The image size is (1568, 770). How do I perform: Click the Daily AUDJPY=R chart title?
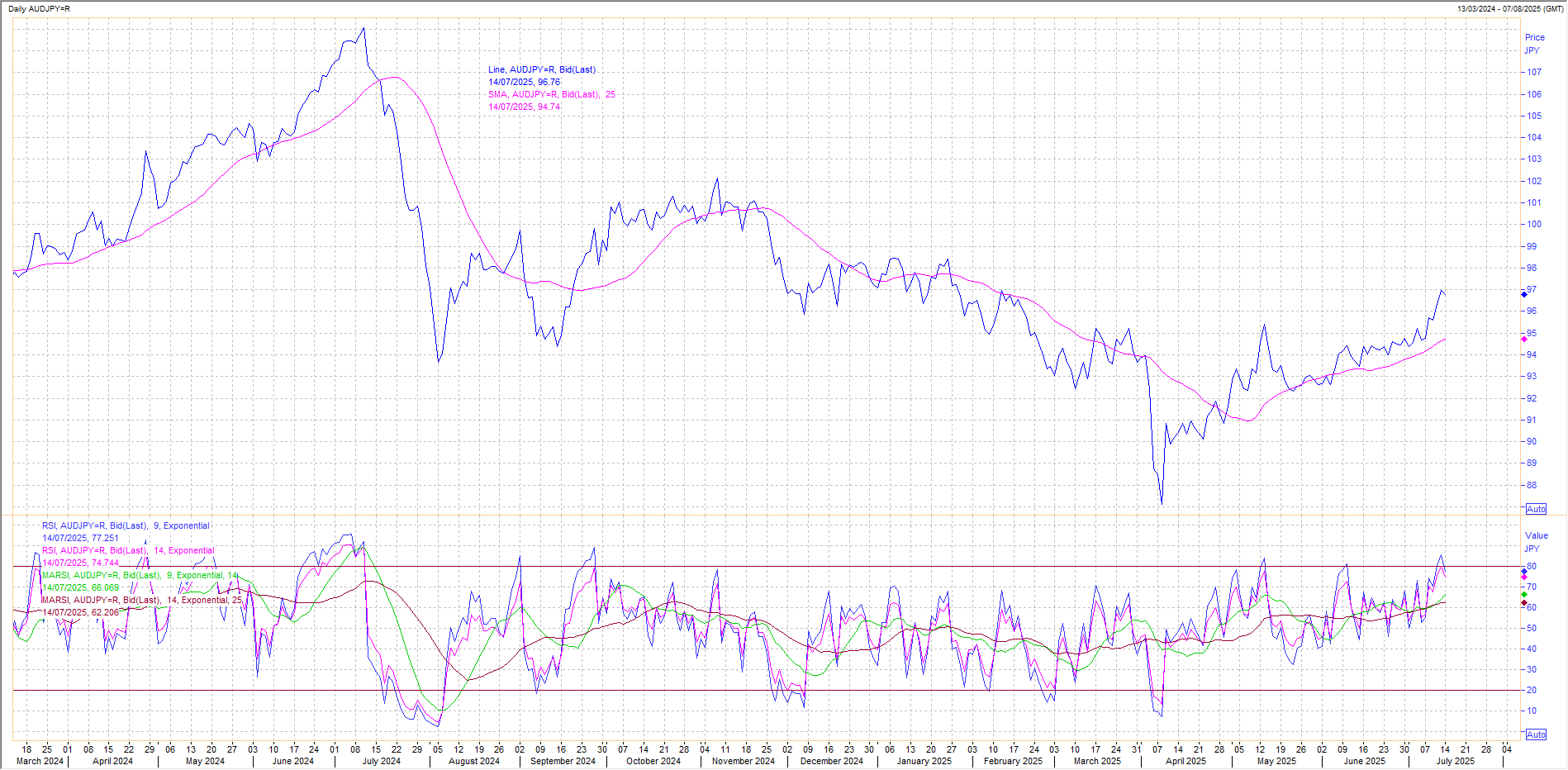39,8
